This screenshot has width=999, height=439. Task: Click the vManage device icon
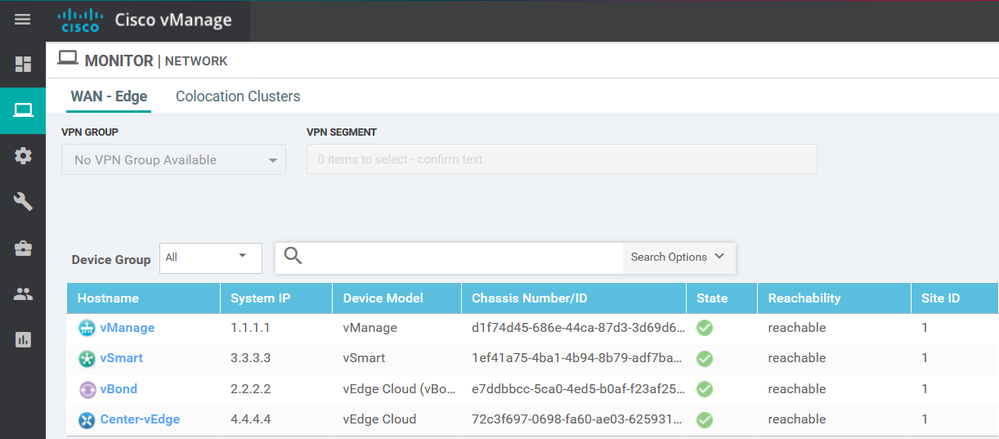[86, 328]
